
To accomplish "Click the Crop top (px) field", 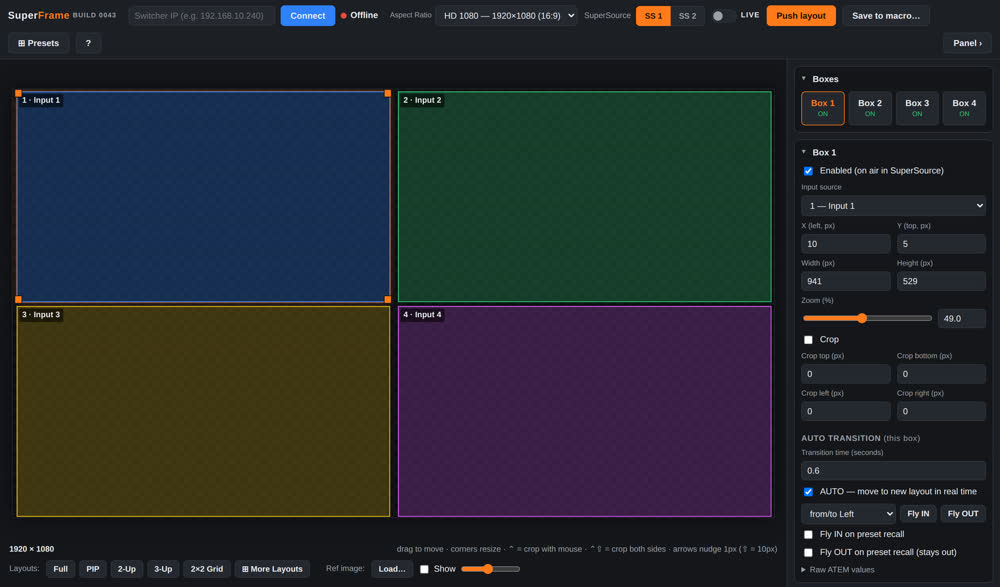I will [x=845, y=374].
